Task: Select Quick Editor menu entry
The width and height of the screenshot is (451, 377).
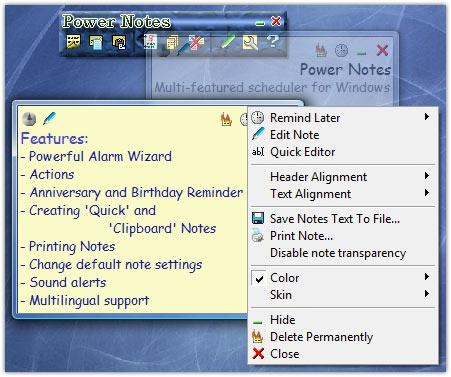Action: click(343, 152)
